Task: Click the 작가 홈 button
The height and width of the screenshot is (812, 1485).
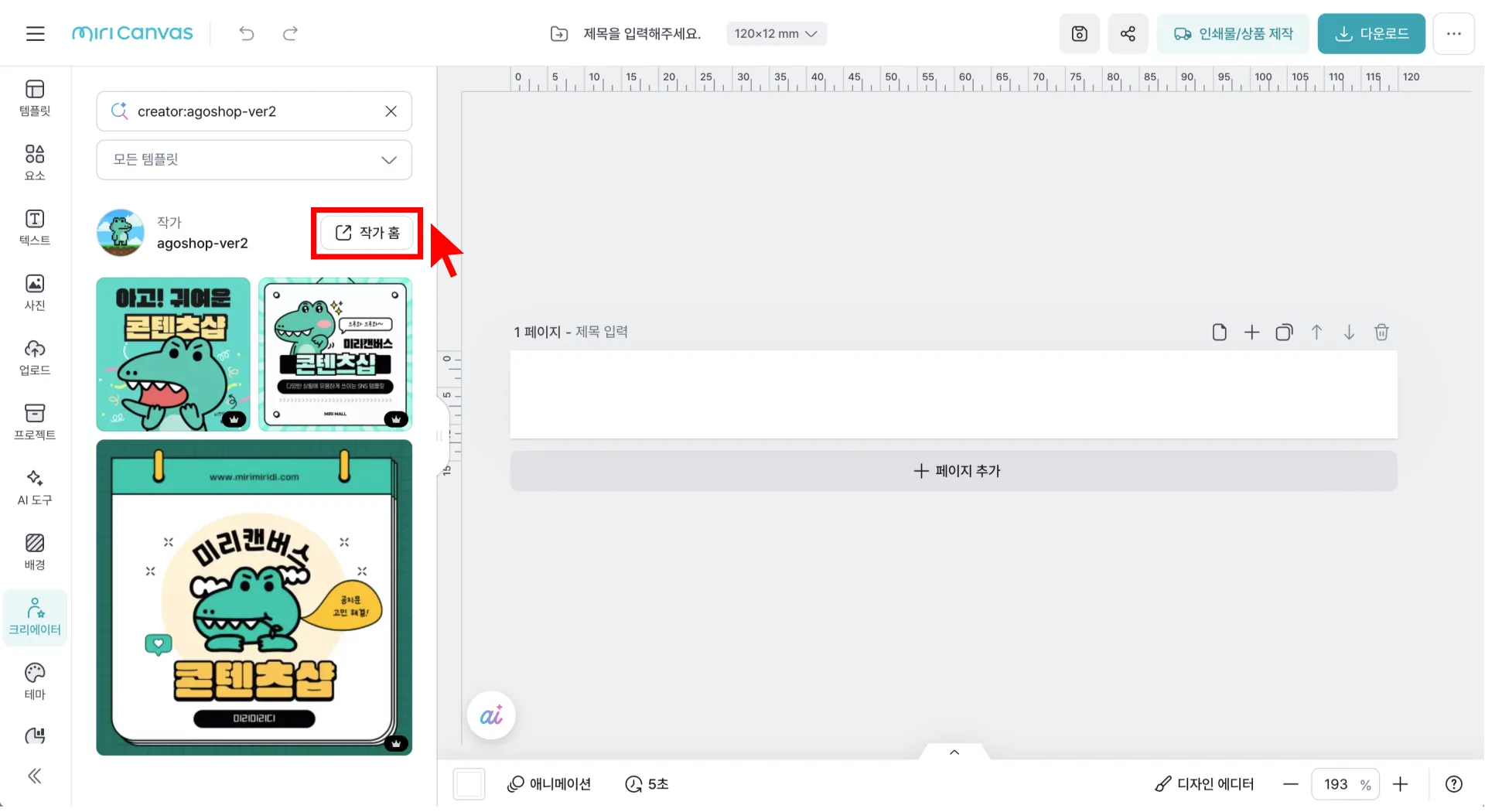Action: (x=367, y=233)
